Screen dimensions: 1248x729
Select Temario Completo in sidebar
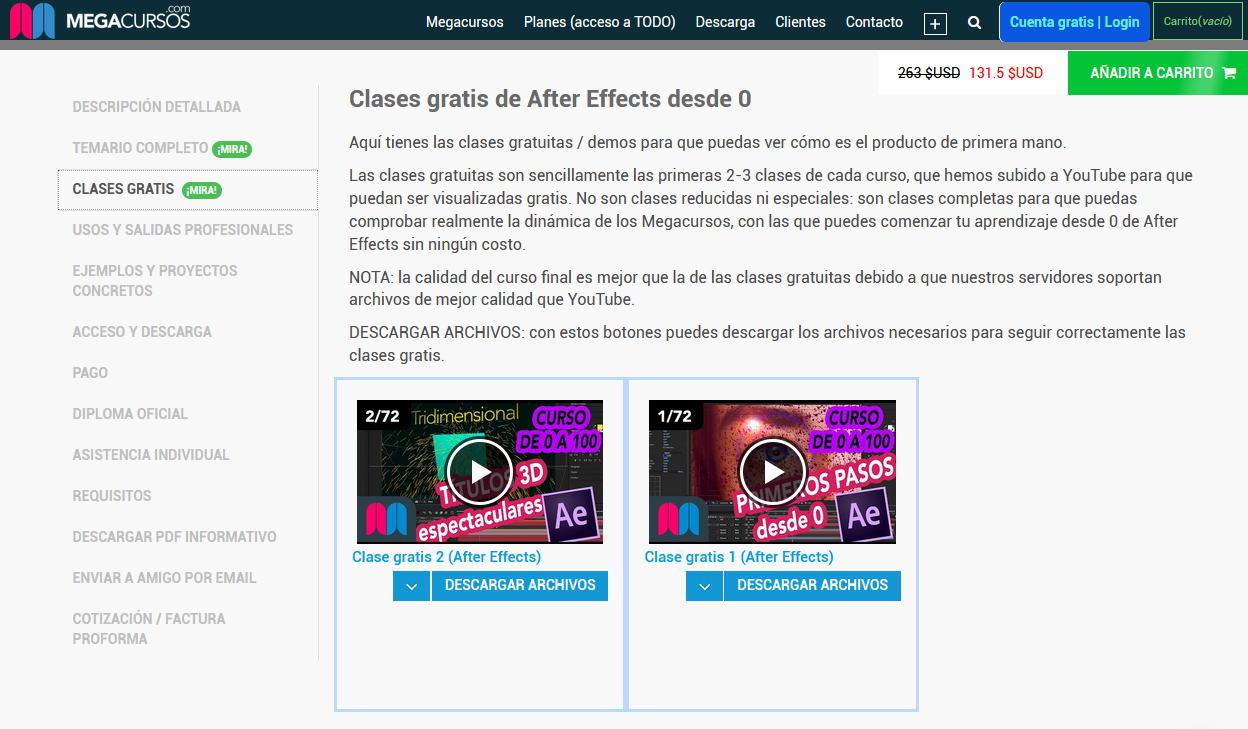(x=140, y=148)
